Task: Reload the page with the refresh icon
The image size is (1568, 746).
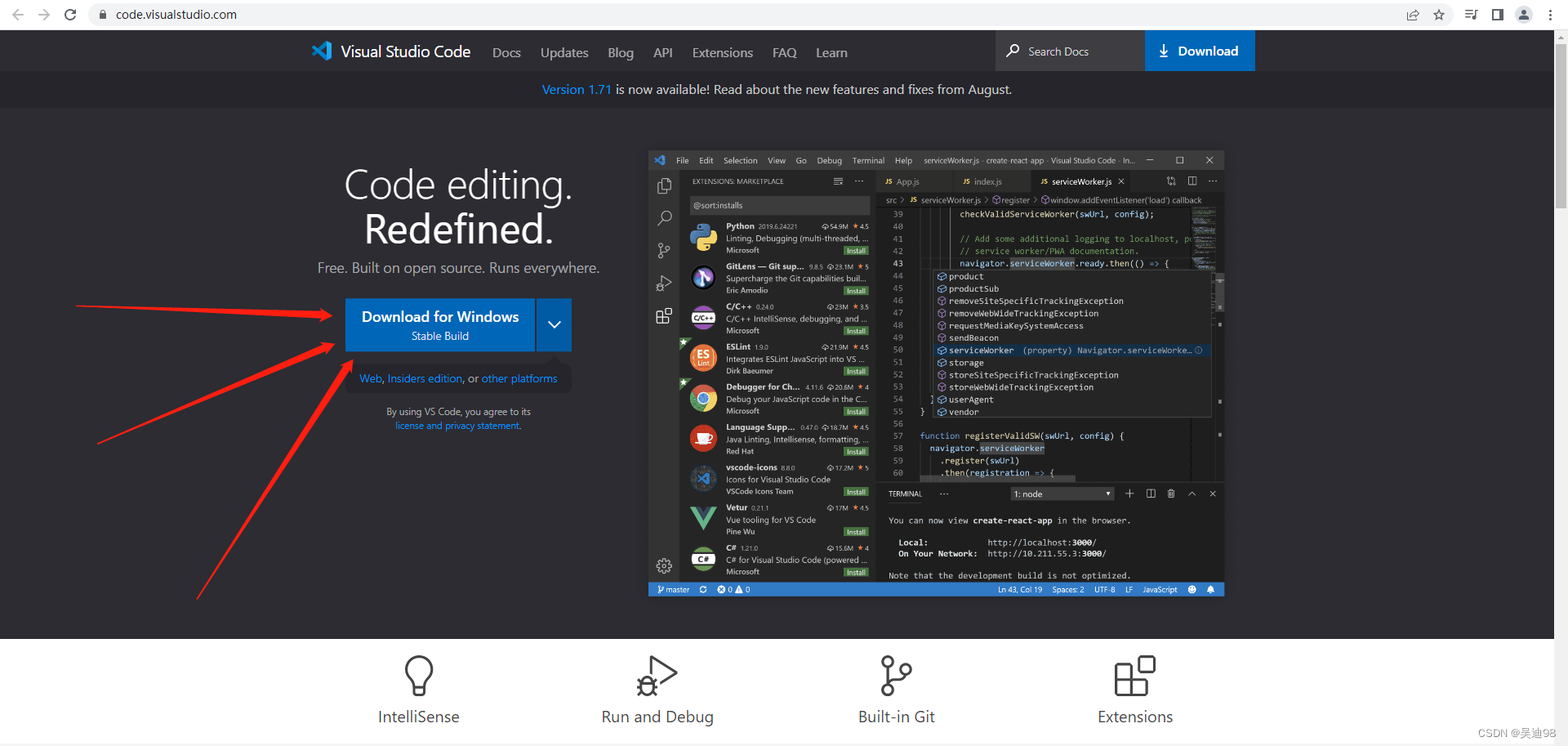Action: click(x=70, y=15)
